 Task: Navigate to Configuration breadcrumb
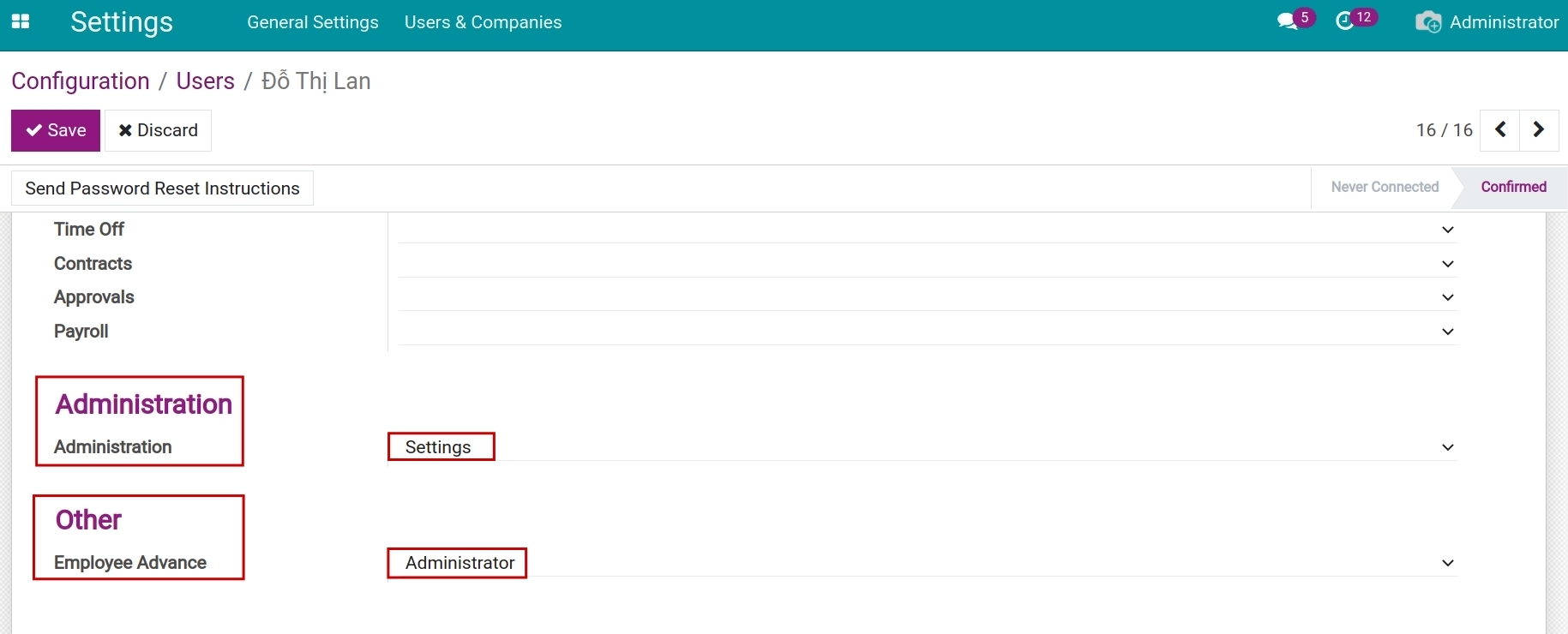81,81
